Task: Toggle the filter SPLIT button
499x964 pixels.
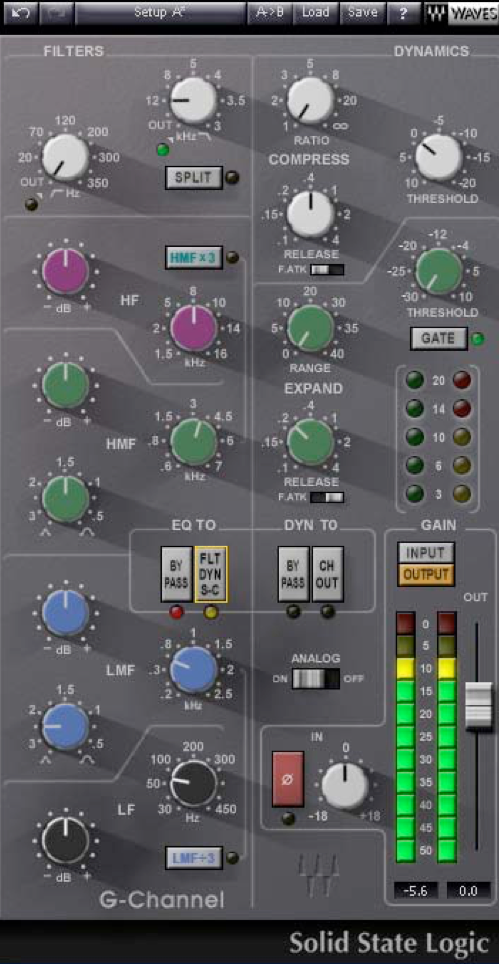Action: point(194,178)
